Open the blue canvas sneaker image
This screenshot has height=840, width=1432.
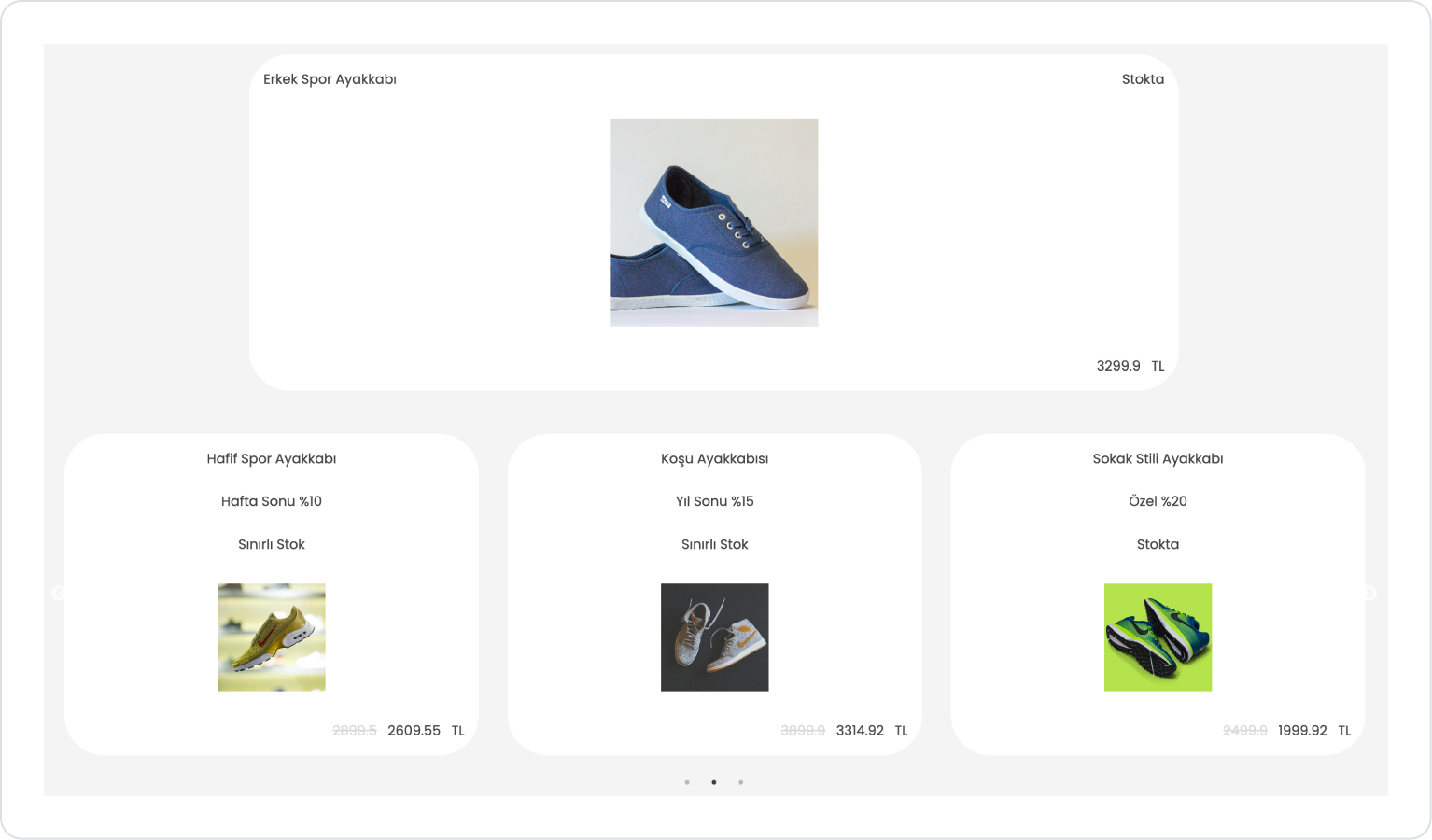(714, 222)
